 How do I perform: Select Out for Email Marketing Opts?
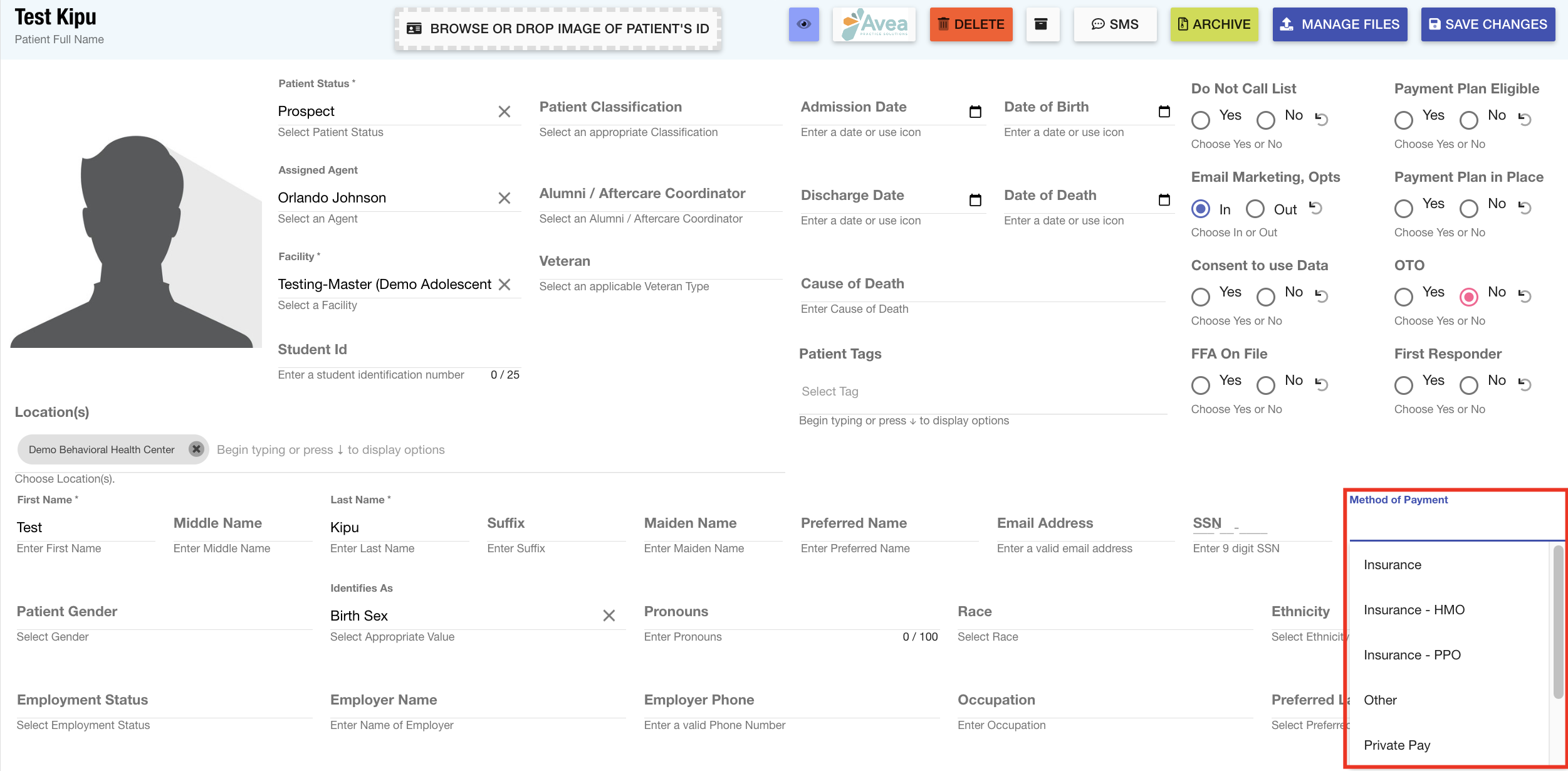[x=1255, y=209]
